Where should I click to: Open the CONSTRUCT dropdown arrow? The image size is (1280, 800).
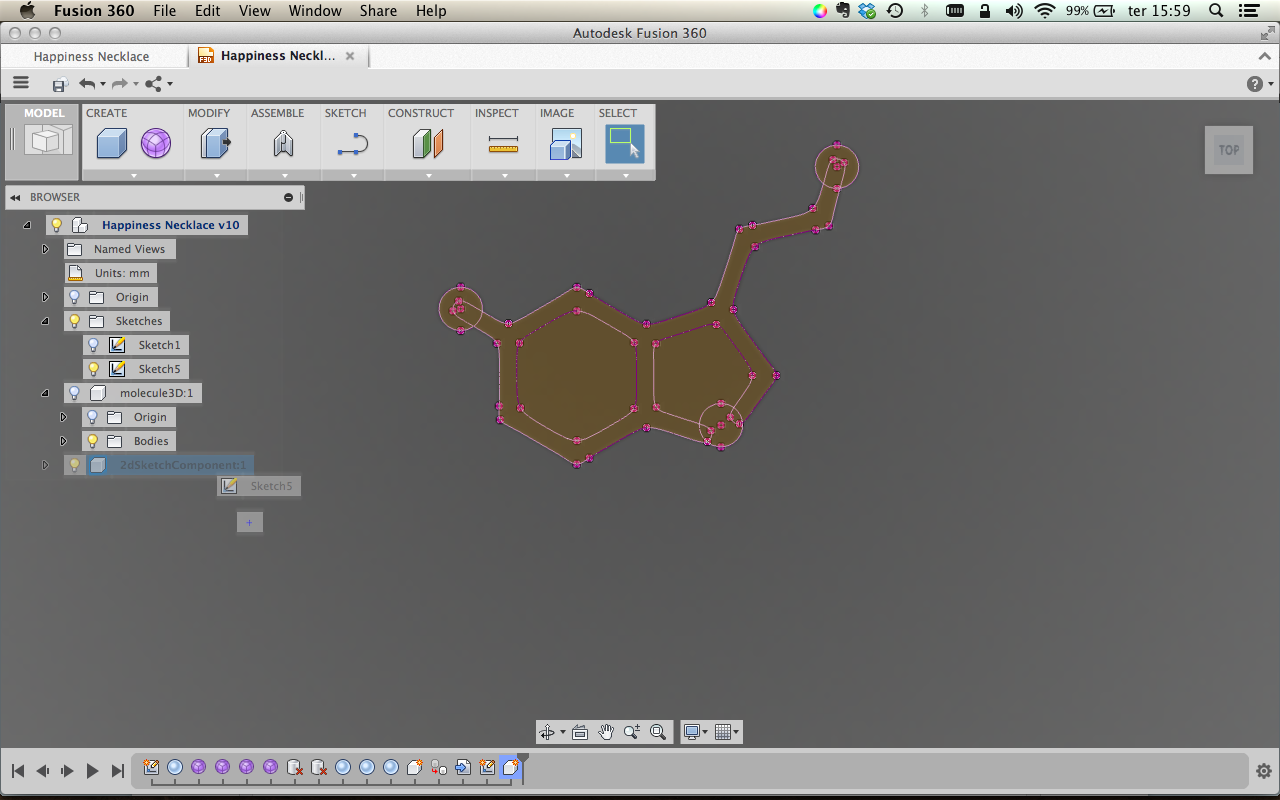[428, 175]
